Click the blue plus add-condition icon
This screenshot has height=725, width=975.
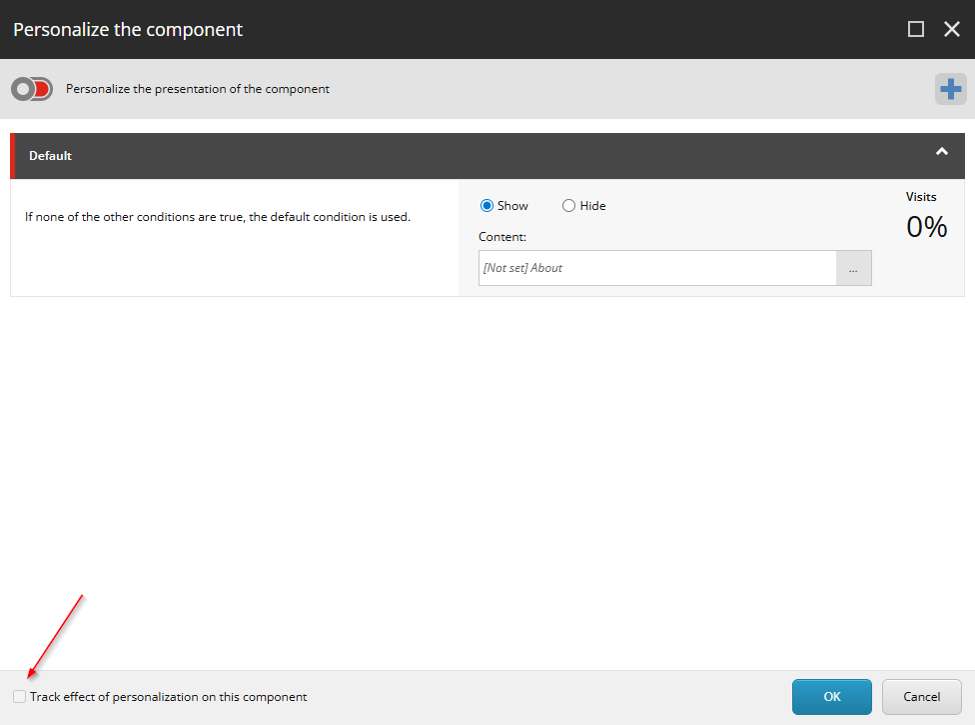pyautogui.click(x=950, y=89)
